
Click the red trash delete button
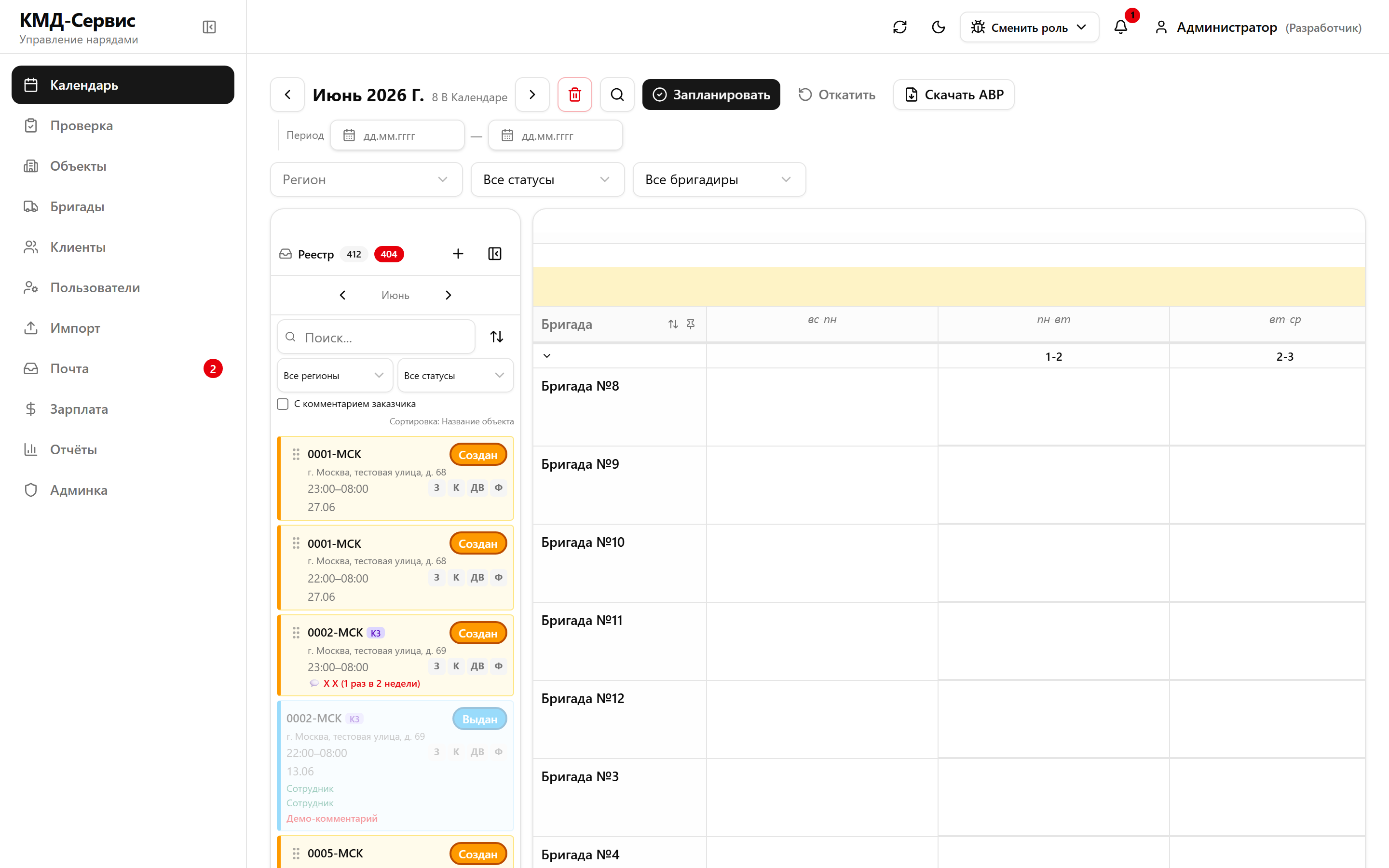point(574,94)
